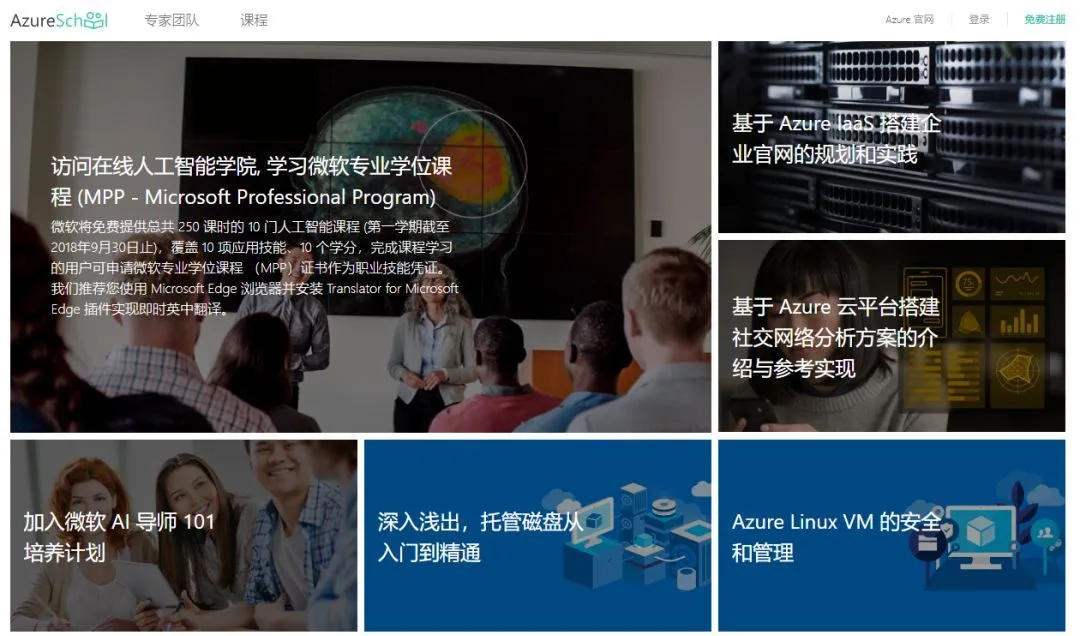The width and height of the screenshot is (1080, 636).
Task: Open the 课程 menu item
Action: click(x=253, y=20)
